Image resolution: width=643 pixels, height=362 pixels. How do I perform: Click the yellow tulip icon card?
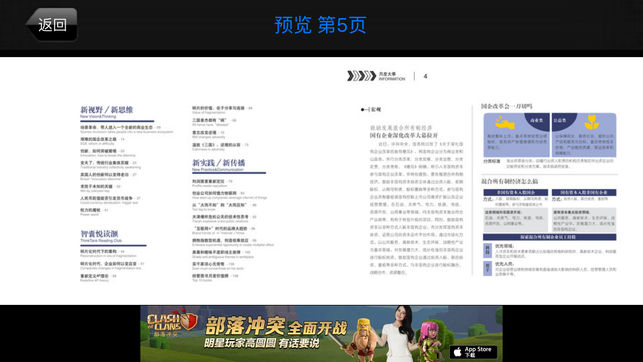(x=584, y=135)
